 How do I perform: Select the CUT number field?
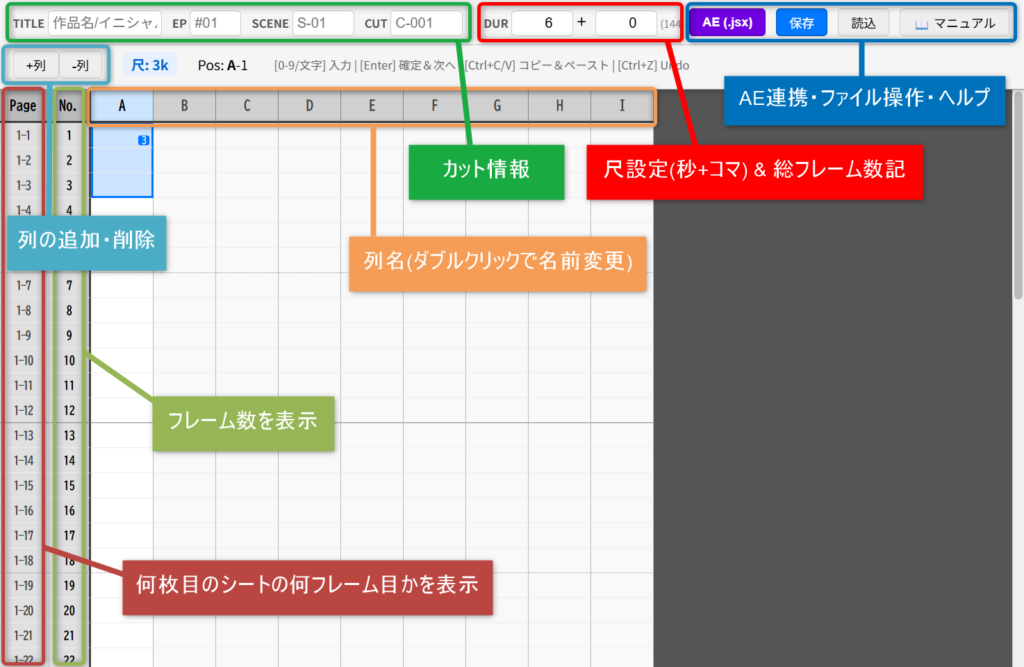coord(427,23)
